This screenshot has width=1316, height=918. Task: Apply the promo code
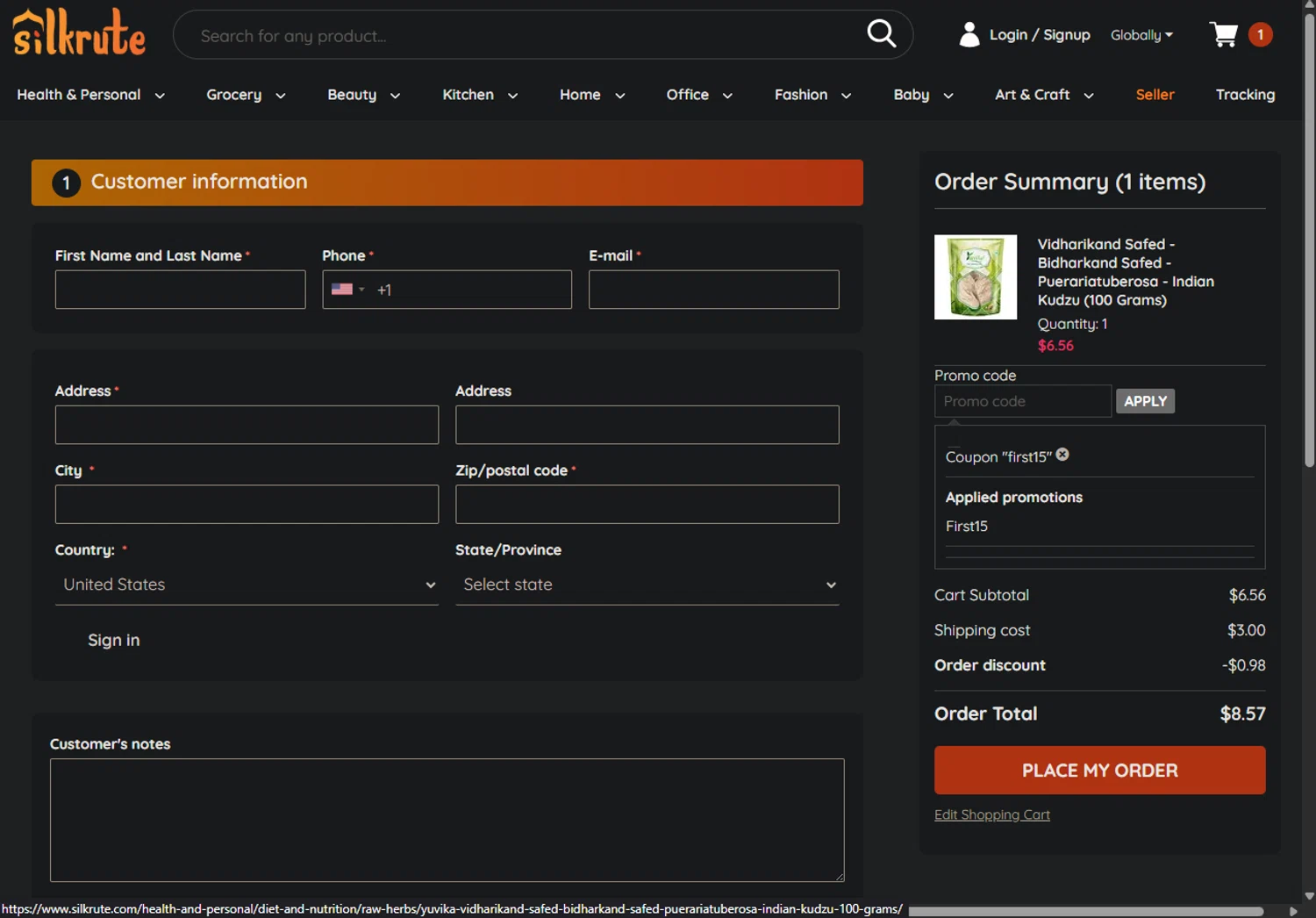pyautogui.click(x=1145, y=401)
